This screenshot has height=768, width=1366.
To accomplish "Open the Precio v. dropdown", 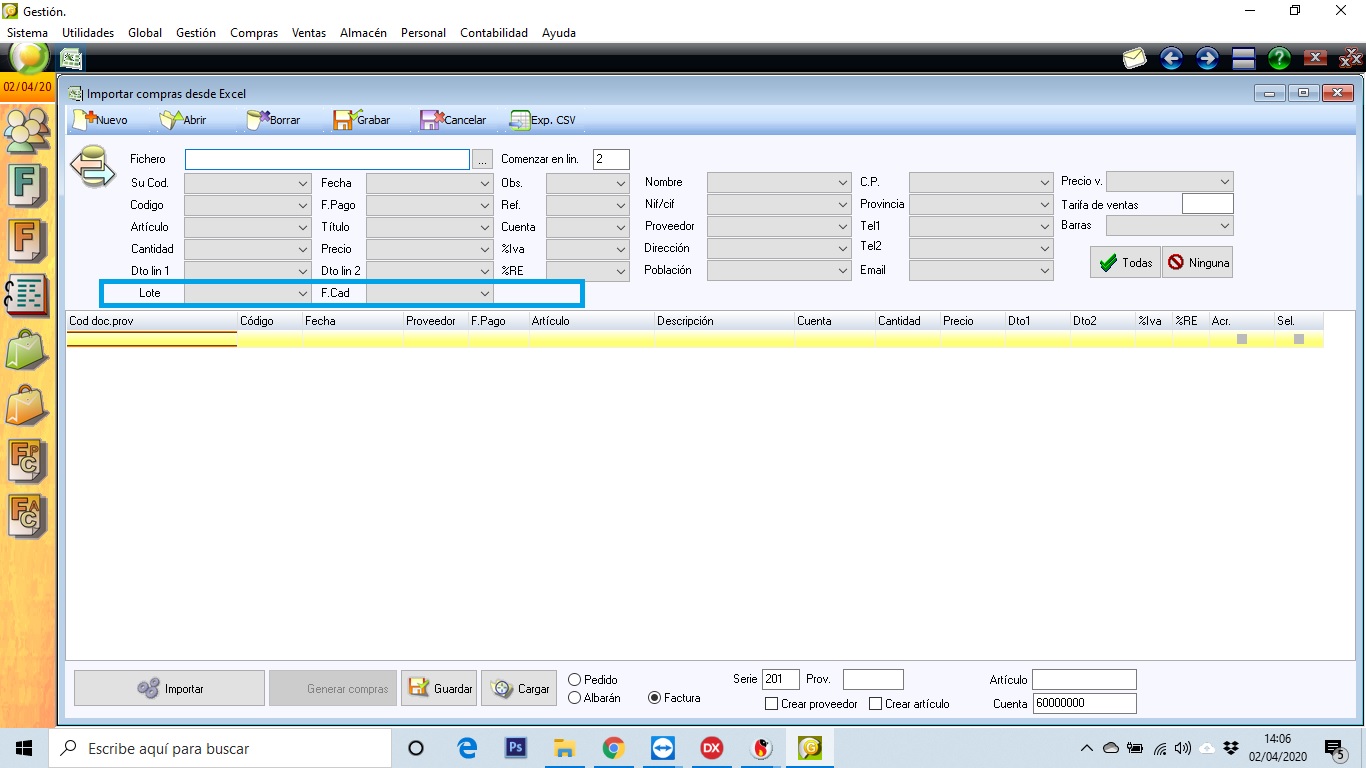I will 1170,181.
